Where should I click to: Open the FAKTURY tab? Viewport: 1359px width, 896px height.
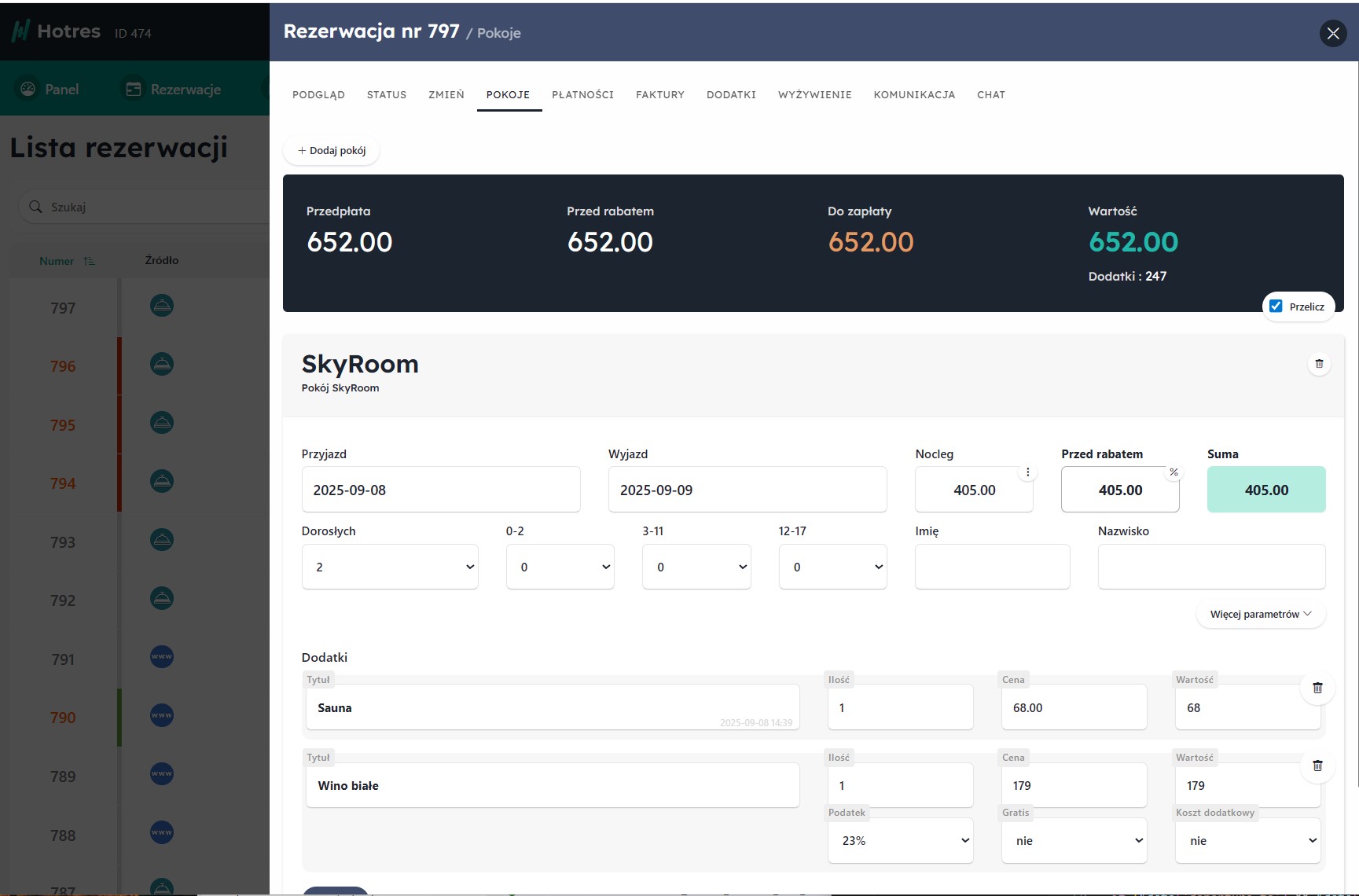click(x=659, y=94)
